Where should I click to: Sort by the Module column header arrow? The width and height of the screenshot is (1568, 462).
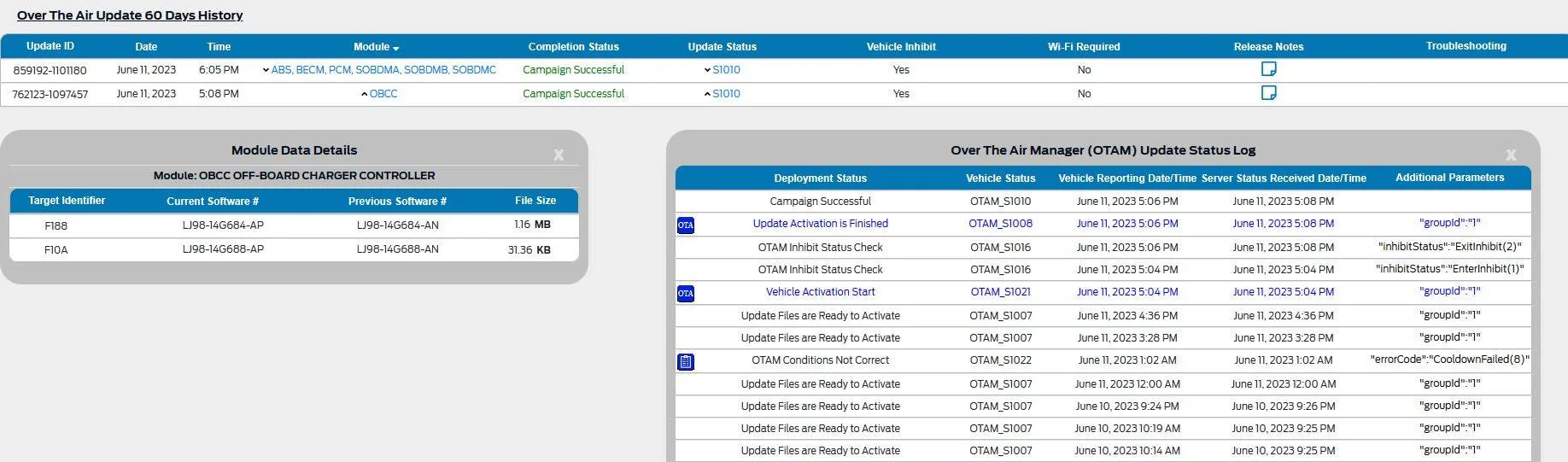pos(396,49)
